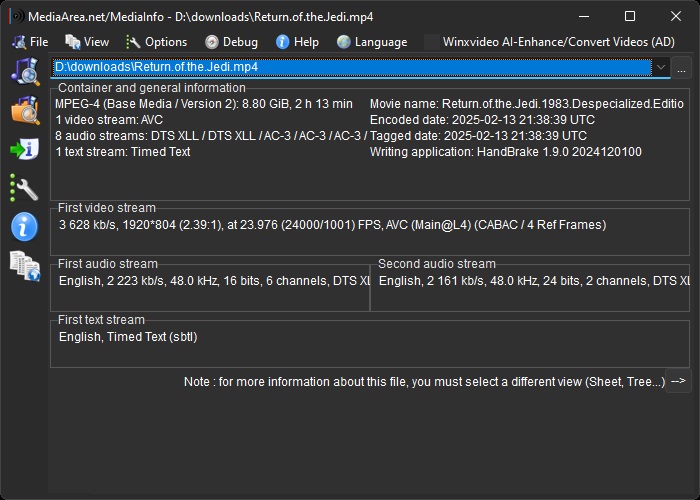The width and height of the screenshot is (700, 500).
Task: Click the '-->' view switch button
Action: tap(678, 381)
